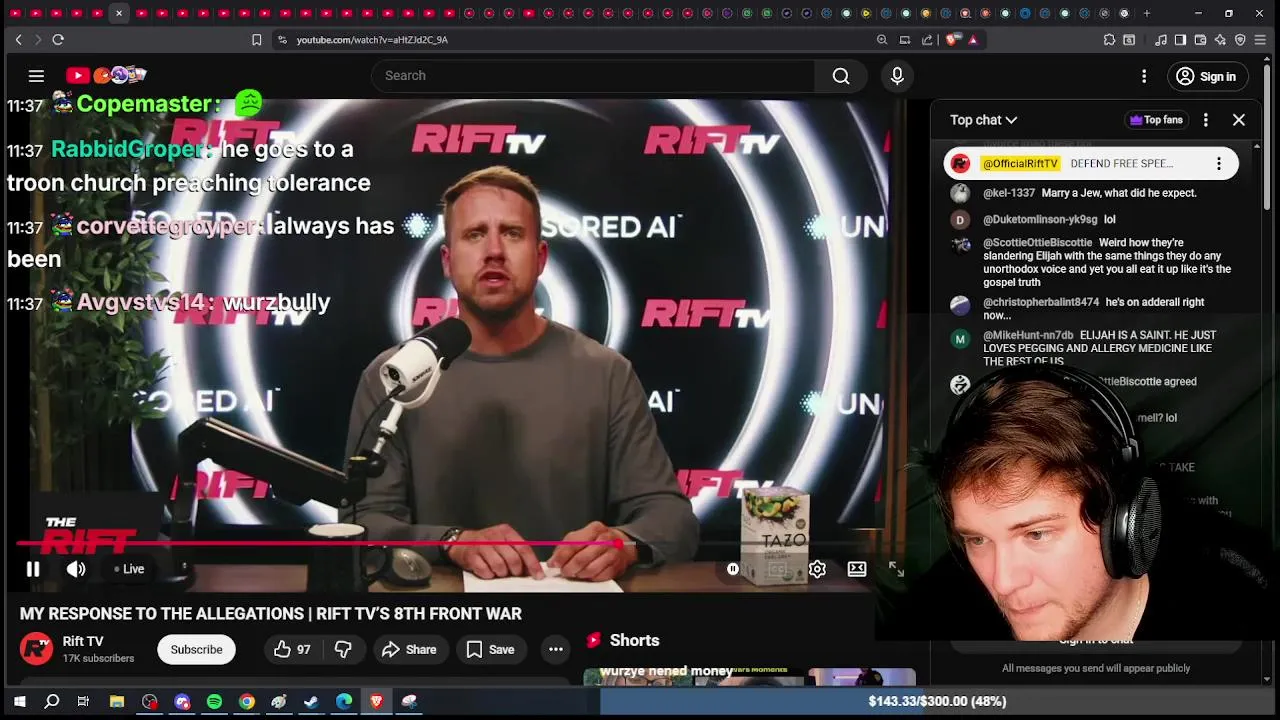Open the browser extensions puzzle icon
Image resolution: width=1280 pixels, height=720 pixels.
click(1109, 40)
